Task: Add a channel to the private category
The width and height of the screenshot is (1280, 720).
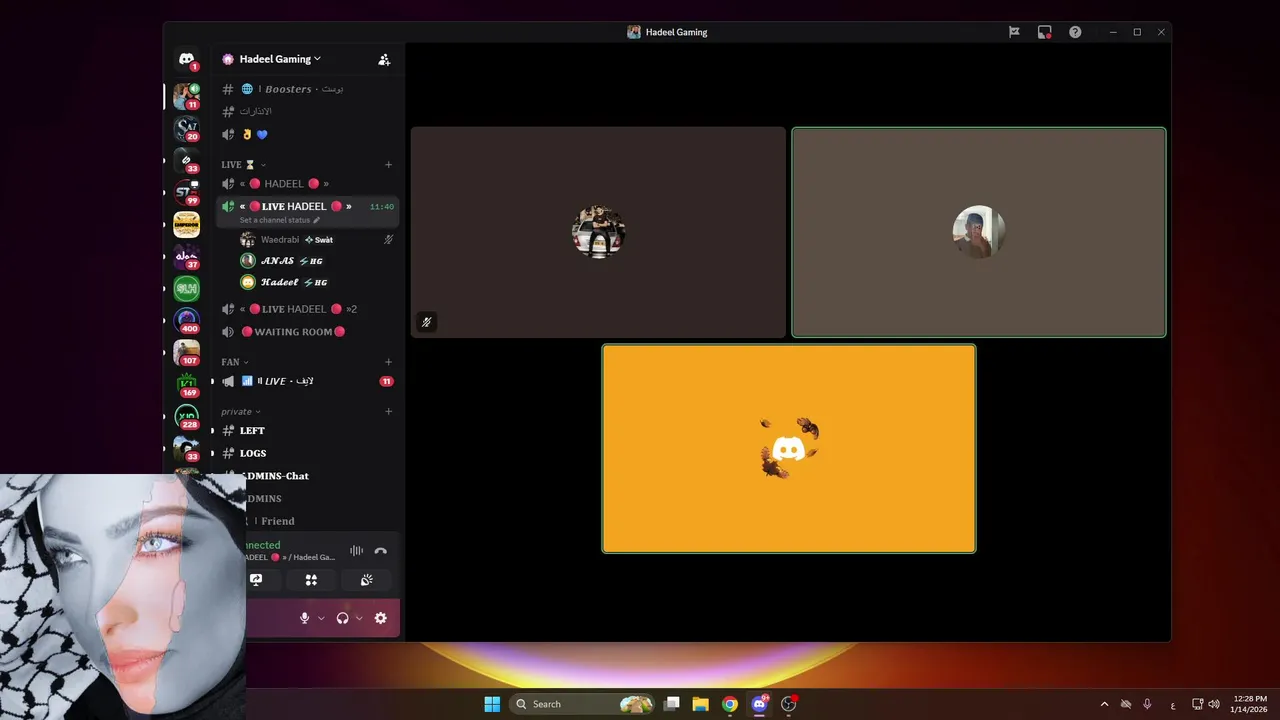Action: (x=388, y=411)
